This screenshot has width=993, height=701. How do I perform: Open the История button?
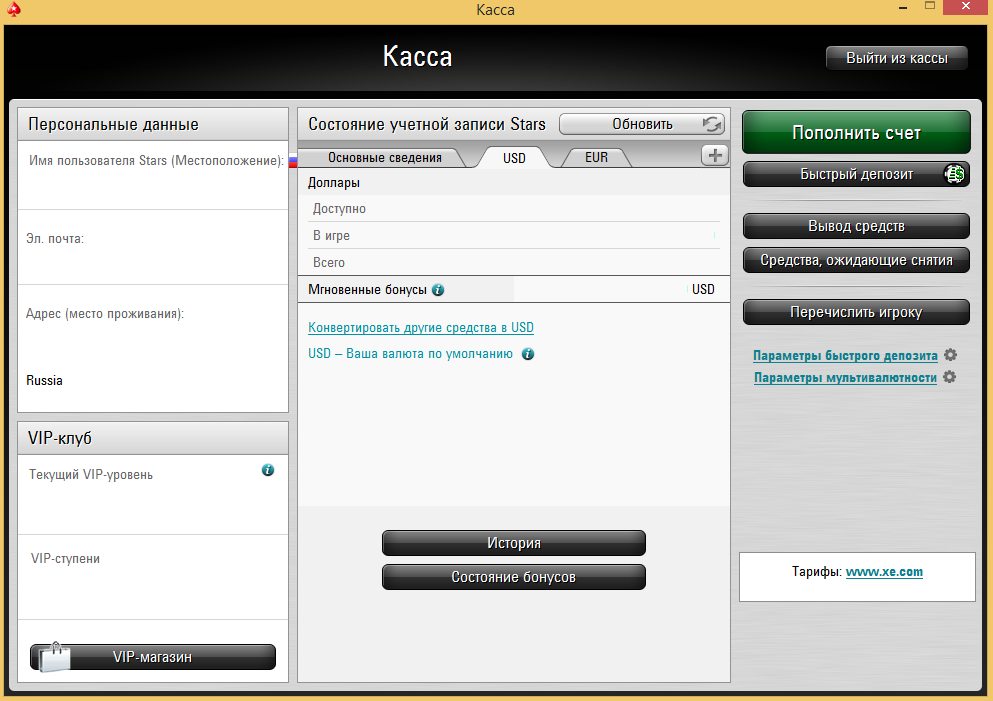pos(513,543)
